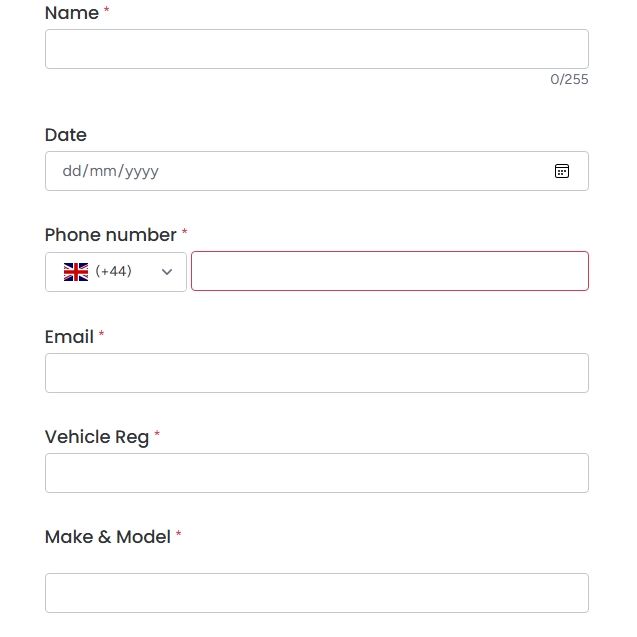This screenshot has width=637, height=637.
Task: Click inside the Phone number input
Action: click(x=390, y=271)
